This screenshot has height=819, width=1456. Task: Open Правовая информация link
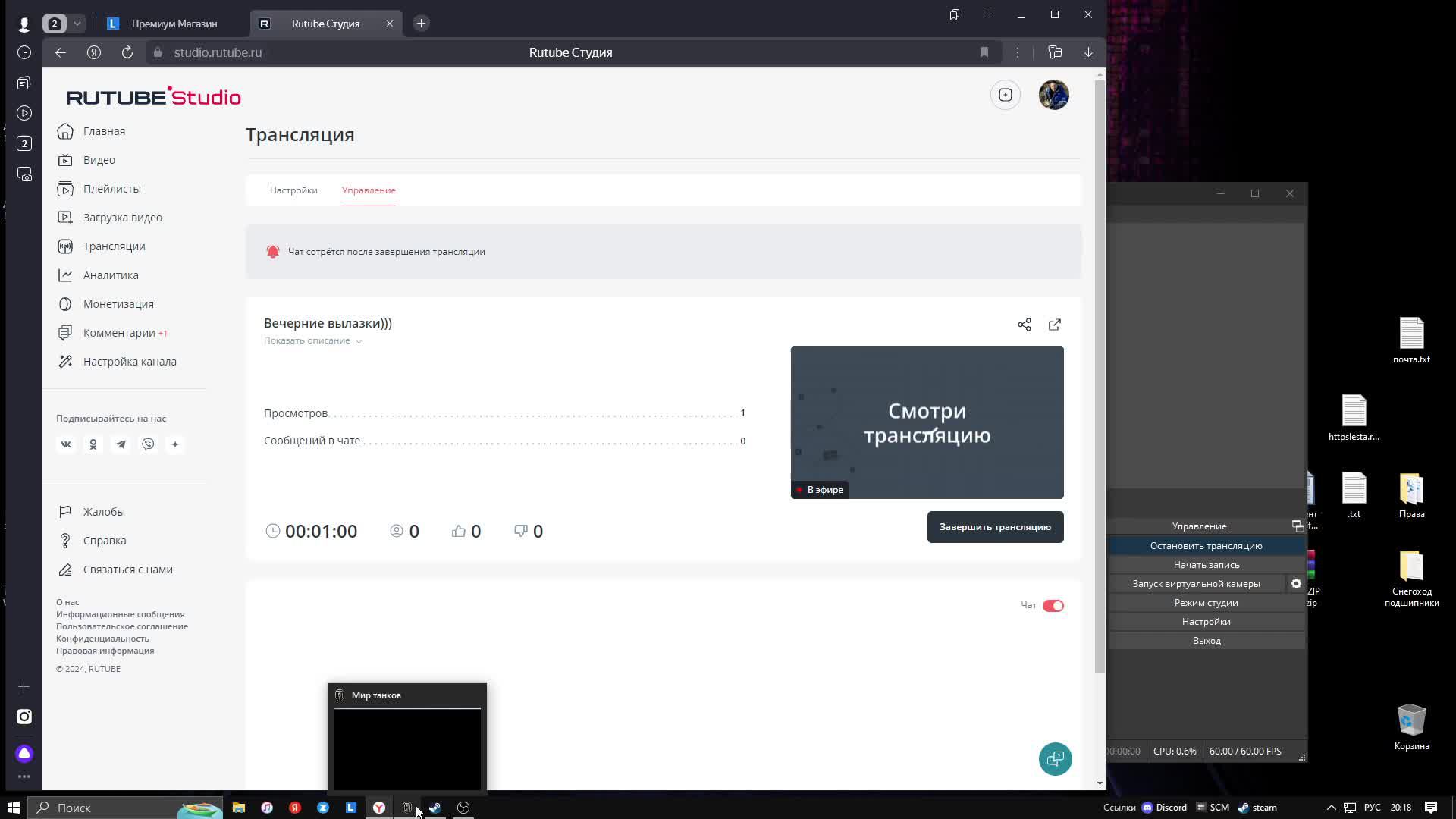(105, 651)
